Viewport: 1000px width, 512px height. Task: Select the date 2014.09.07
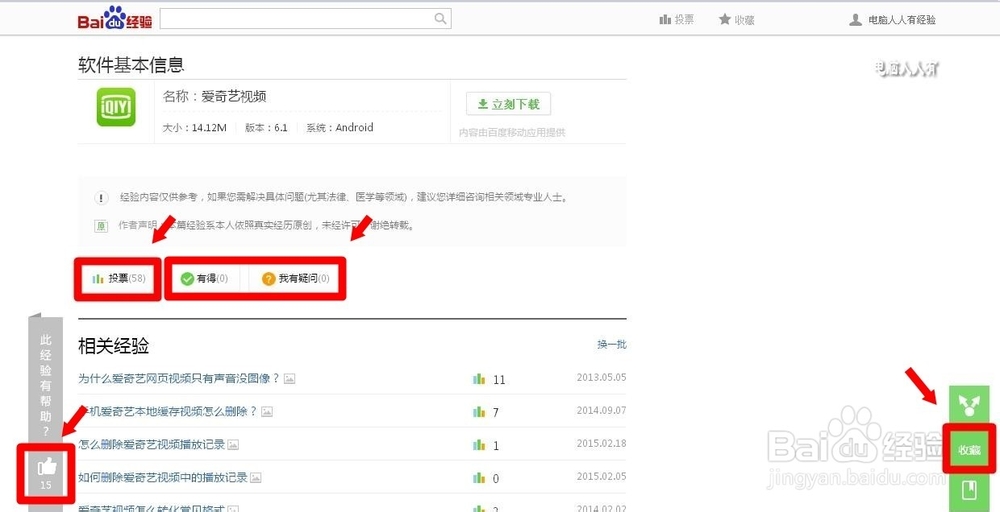[x=601, y=410]
